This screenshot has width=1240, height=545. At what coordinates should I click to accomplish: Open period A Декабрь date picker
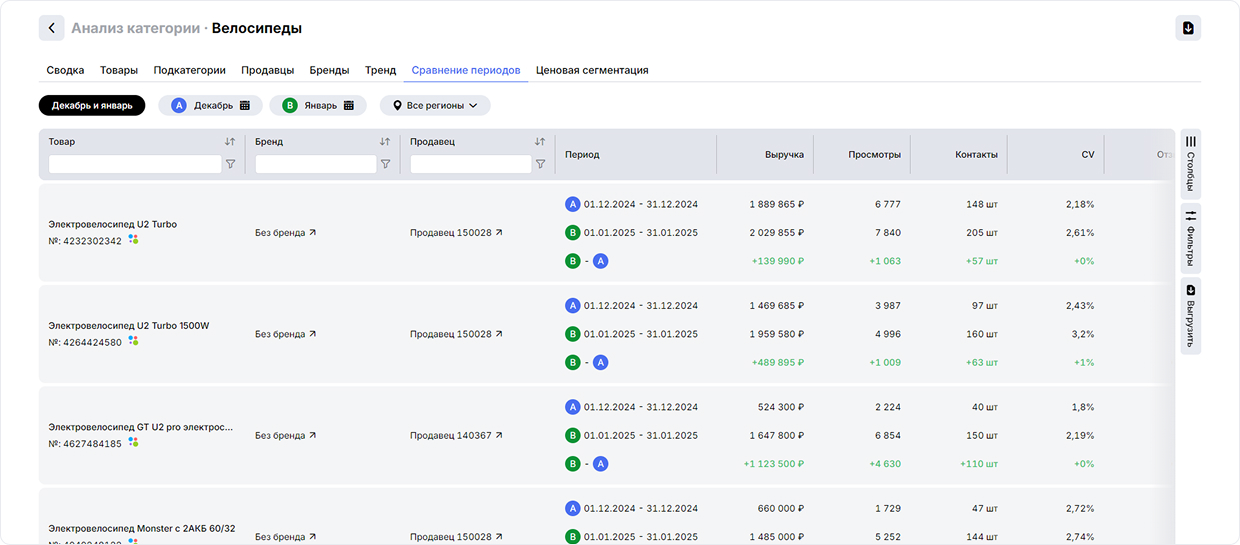[210, 105]
